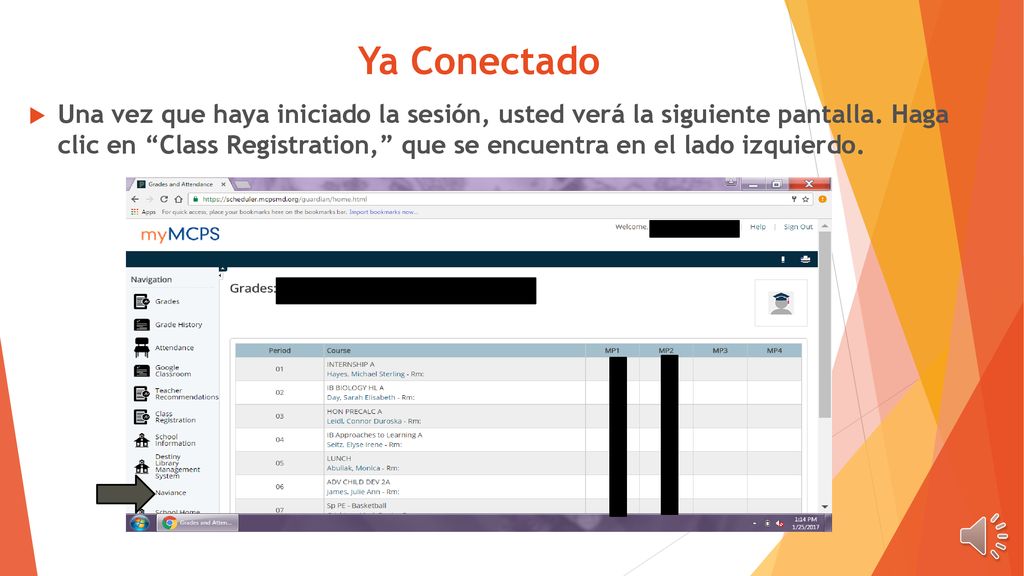
Task: Open the student graduation cap profile picture
Action: click(781, 303)
